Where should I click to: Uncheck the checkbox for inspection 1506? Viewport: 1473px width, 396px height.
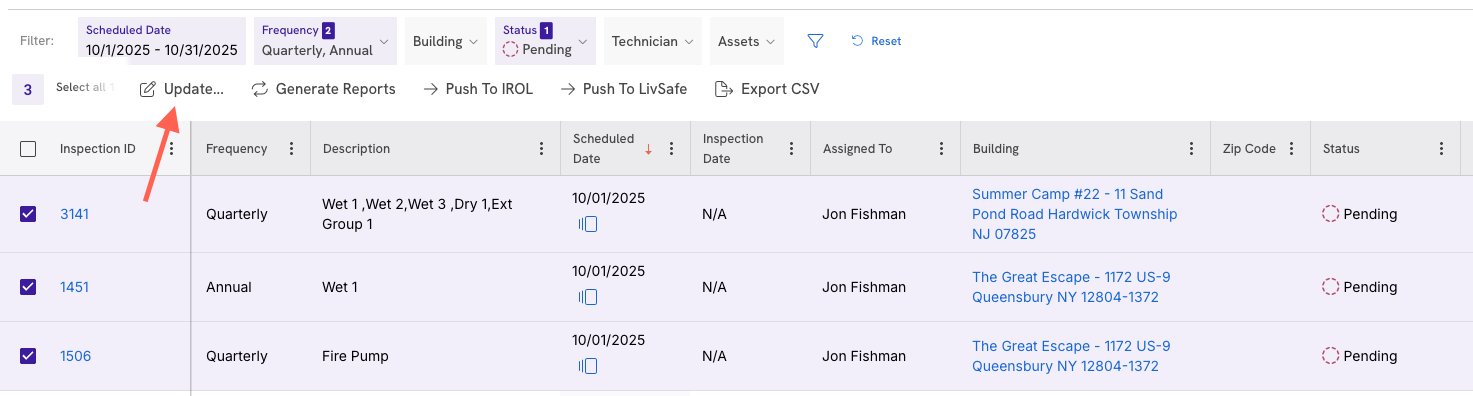(28, 356)
